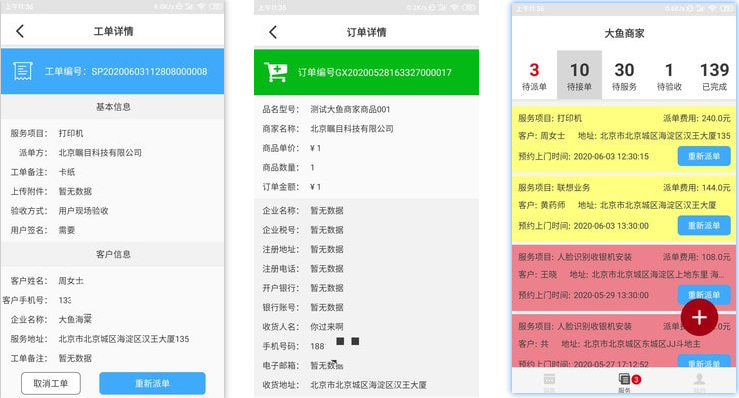Screen dimensions: 739x398
Task: Tap 收货人名 value 你过来啊
Action: [327, 327]
